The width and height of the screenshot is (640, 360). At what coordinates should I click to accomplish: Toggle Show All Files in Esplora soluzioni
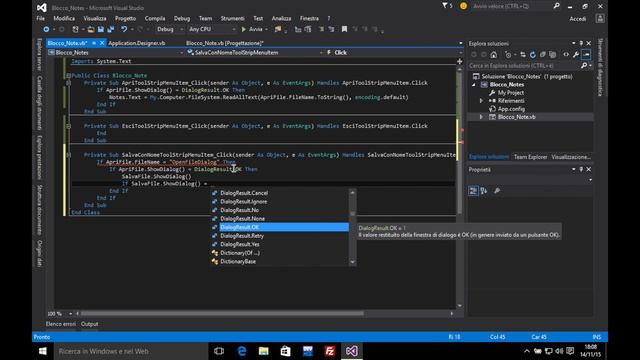pyautogui.click(x=552, y=55)
